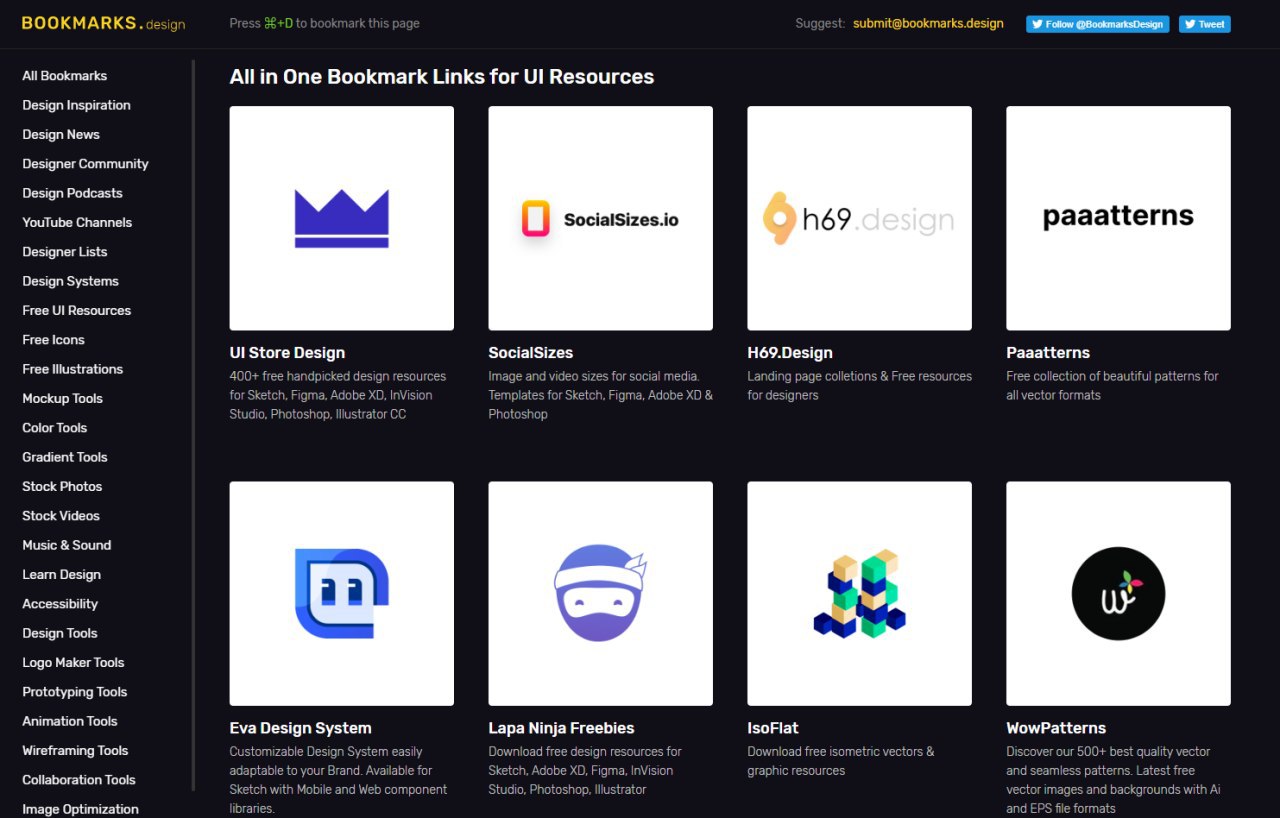The width and height of the screenshot is (1280, 818).
Task: Open the Stock Photos category
Action: pos(62,486)
